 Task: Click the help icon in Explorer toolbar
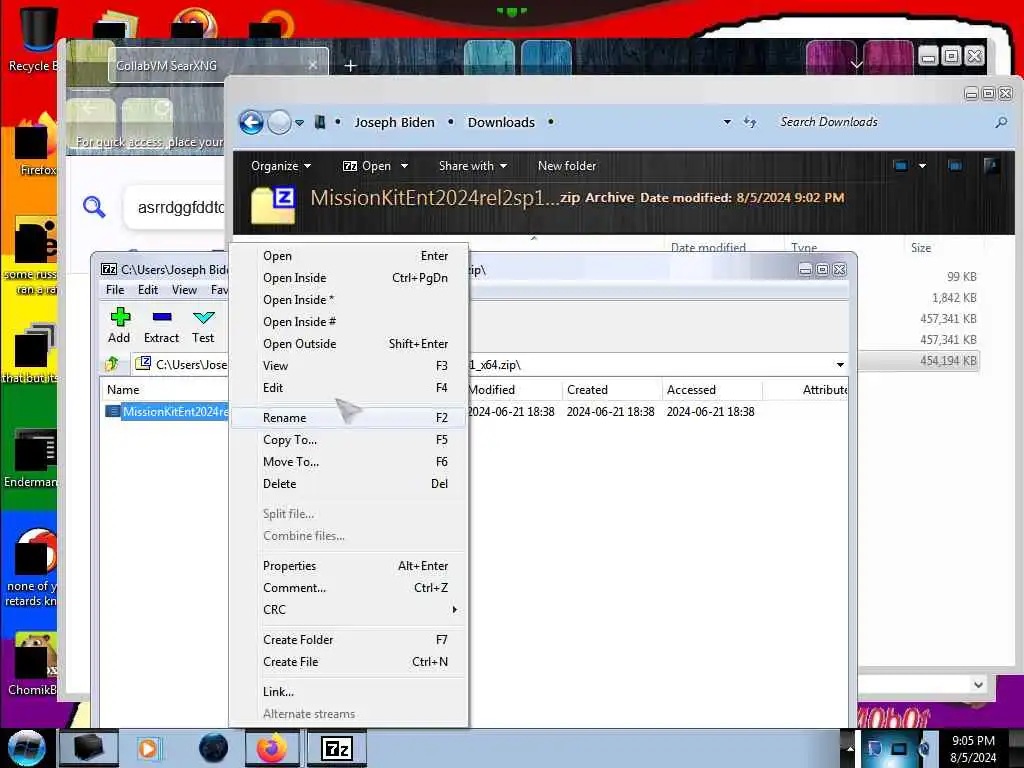(x=991, y=166)
